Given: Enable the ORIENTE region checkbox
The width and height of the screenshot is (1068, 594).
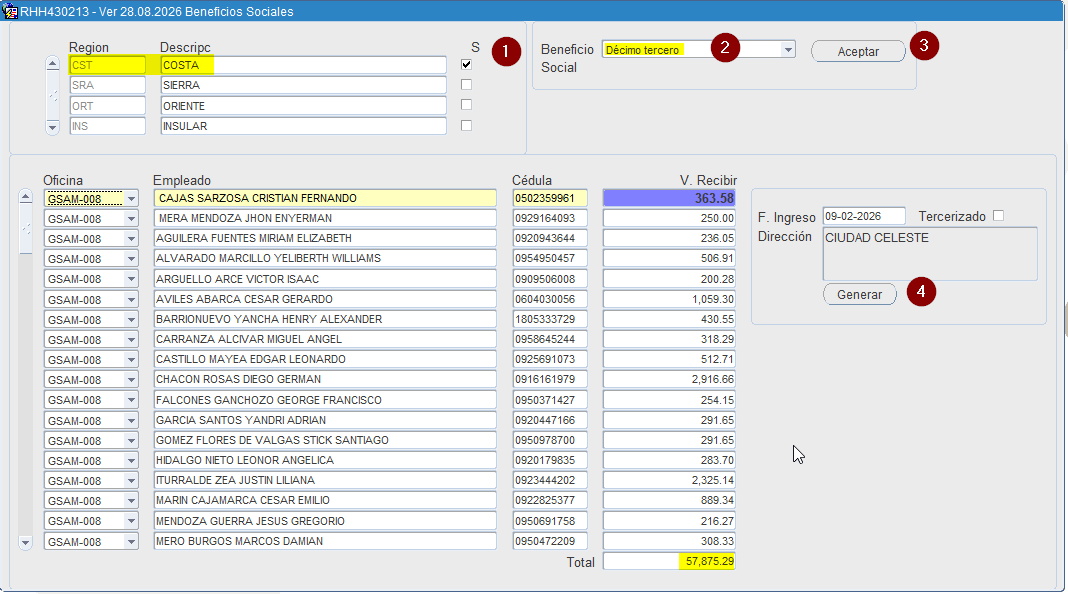Looking at the screenshot, I should [466, 105].
